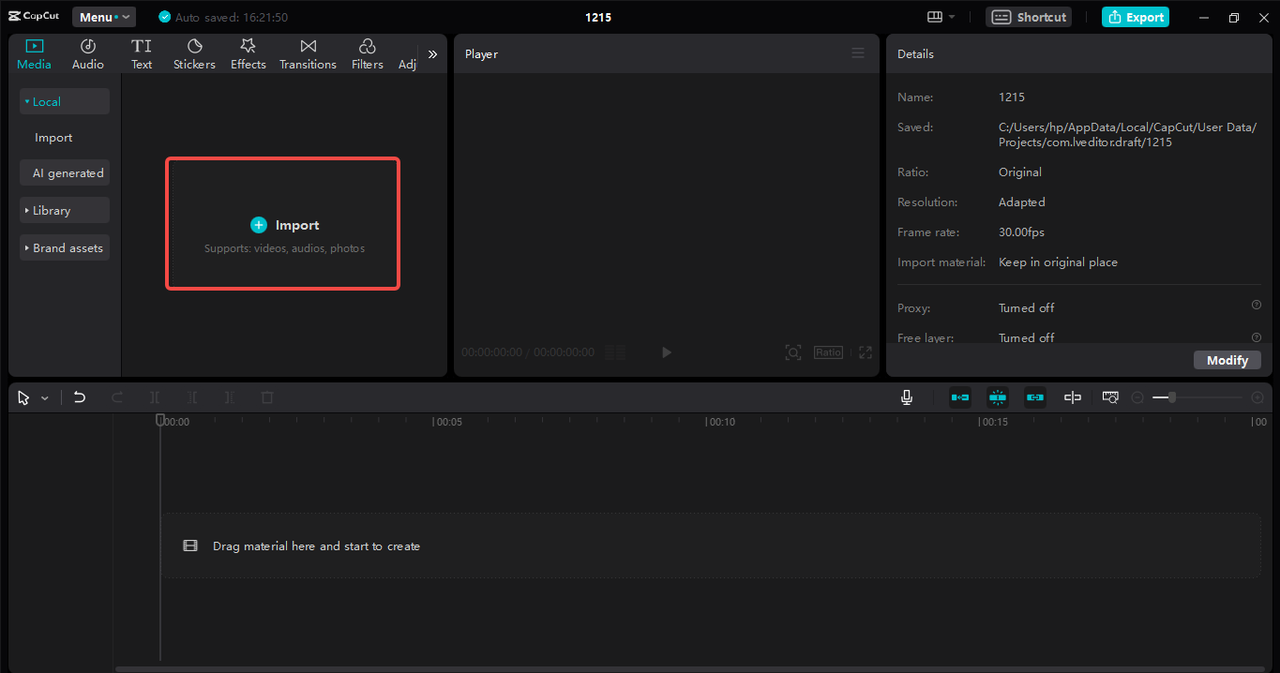Toggle preview axis icon
This screenshot has width=1280, height=673.
coord(1072,397)
